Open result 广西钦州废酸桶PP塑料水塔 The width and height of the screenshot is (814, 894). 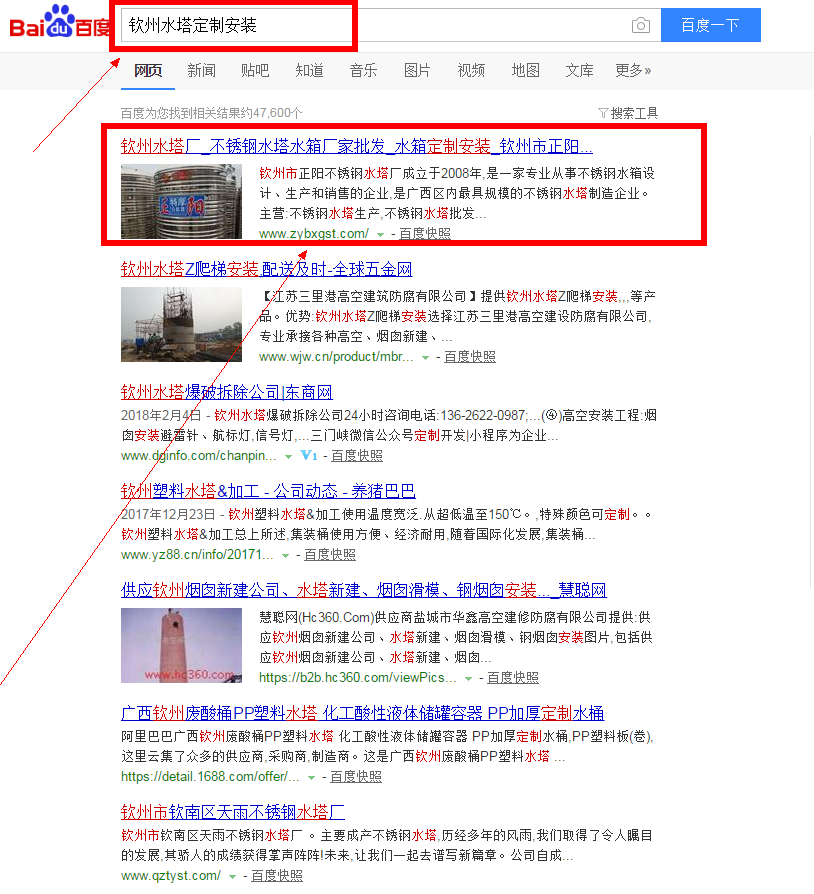363,713
